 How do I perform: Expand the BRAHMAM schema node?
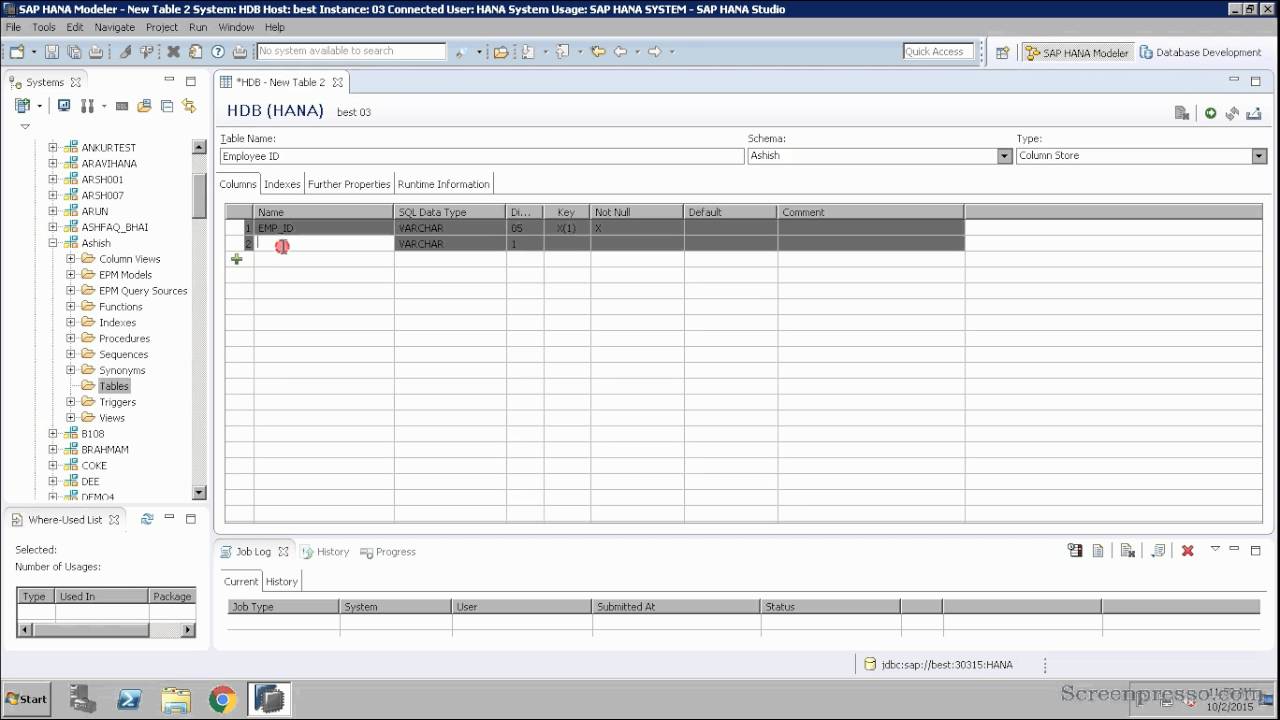[x=53, y=450]
